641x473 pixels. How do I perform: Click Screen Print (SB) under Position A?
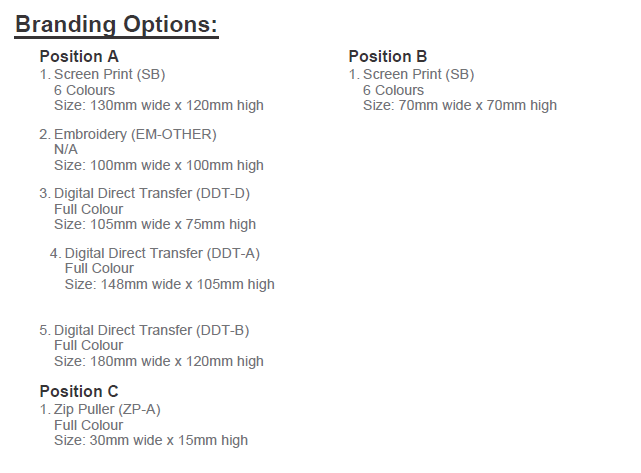click(x=109, y=75)
